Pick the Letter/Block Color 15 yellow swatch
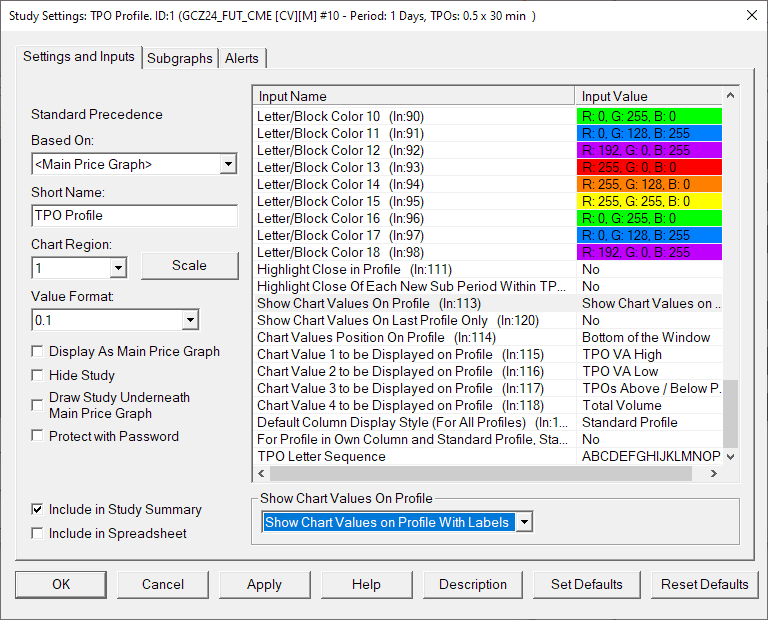 pos(649,201)
